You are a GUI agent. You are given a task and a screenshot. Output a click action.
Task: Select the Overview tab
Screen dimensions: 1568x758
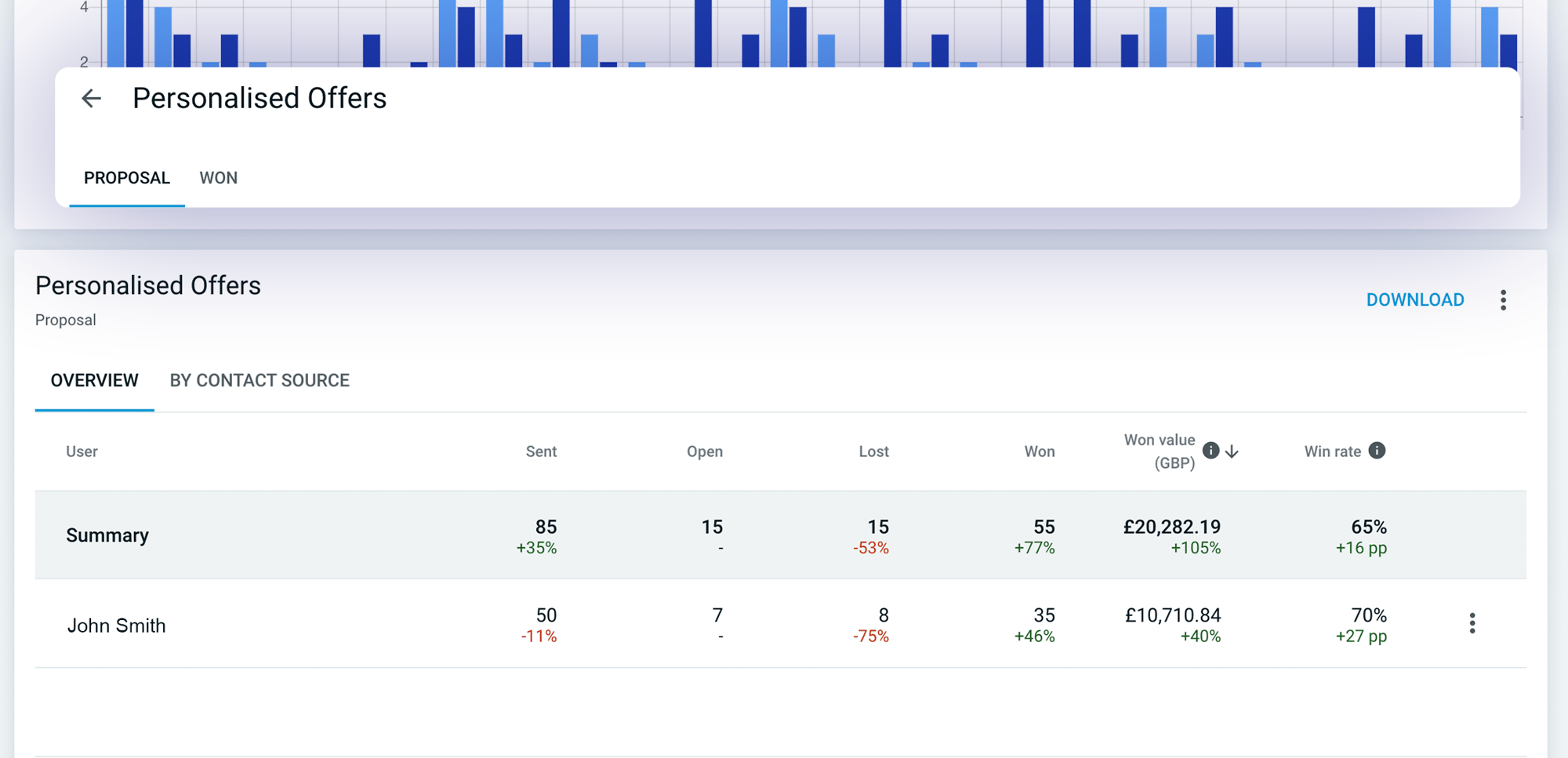point(95,380)
